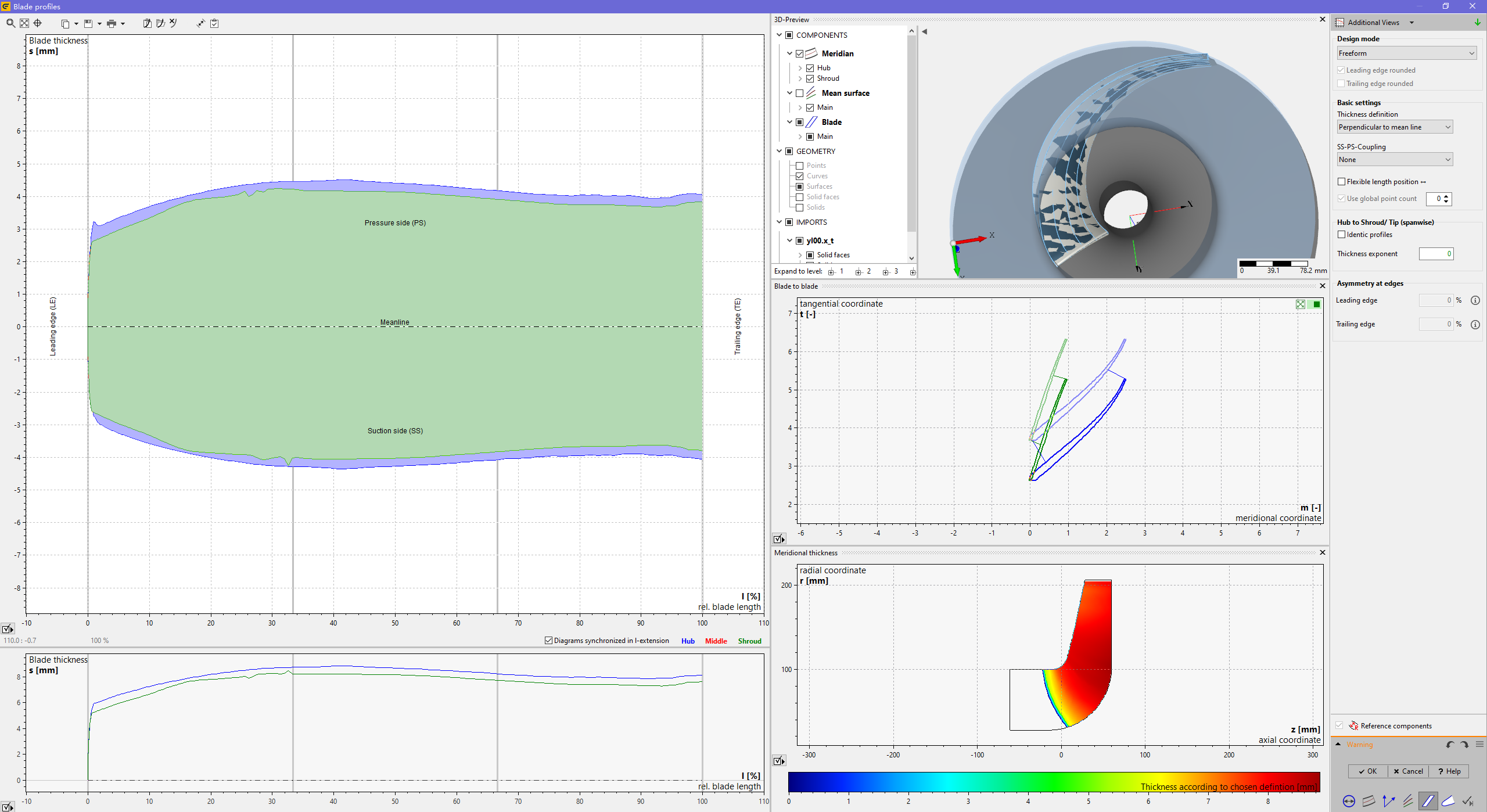
Task: Activate the zoom window magnifier tool
Action: (x=10, y=23)
